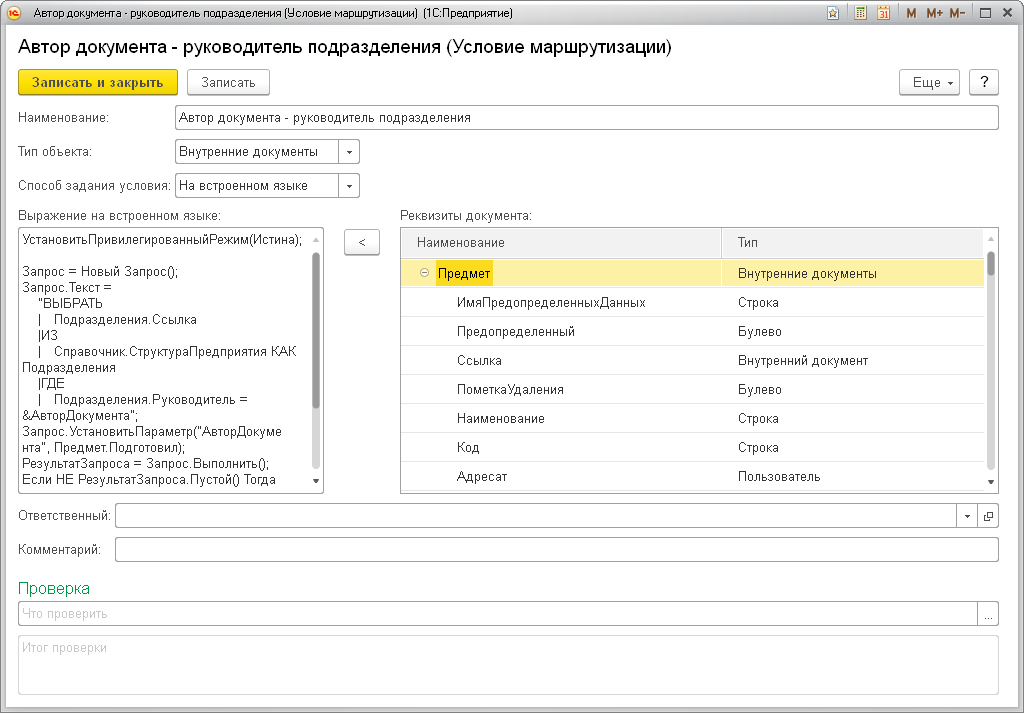Click the M- memory subtract button
The image size is (1024, 713).
point(957,13)
